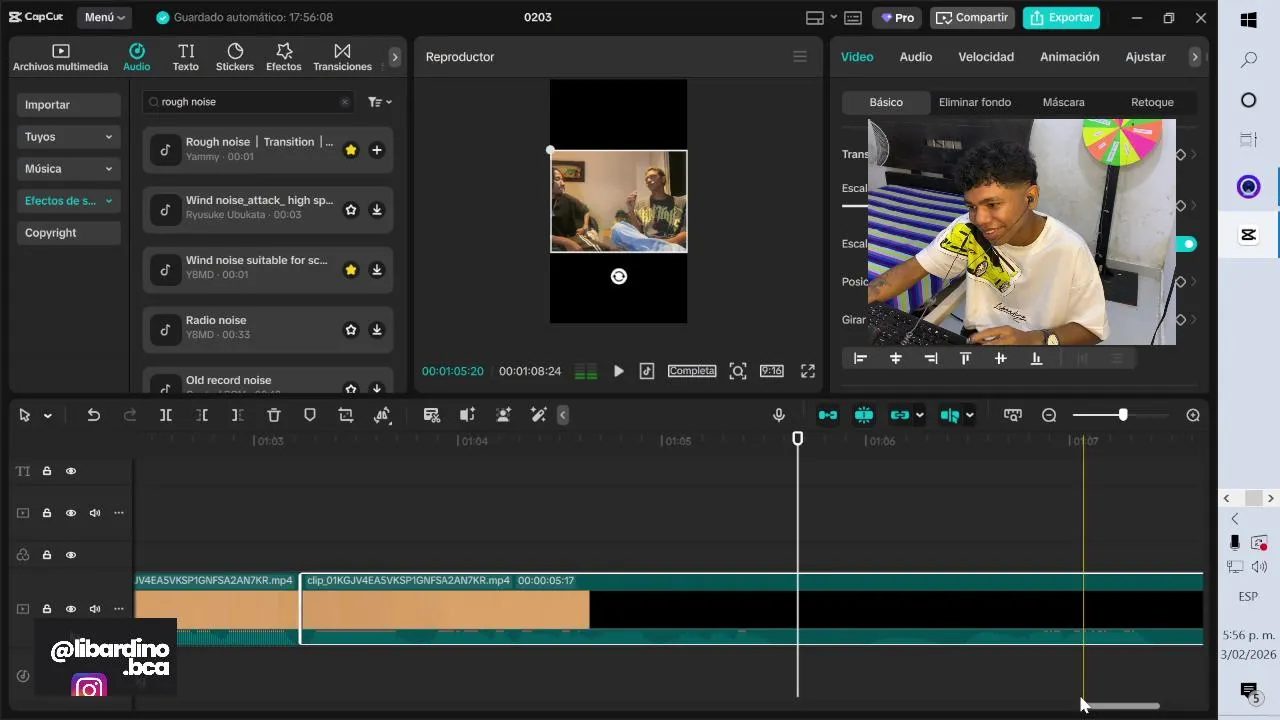Open the Menú dropdown
The height and width of the screenshot is (720, 1280).
[105, 18]
